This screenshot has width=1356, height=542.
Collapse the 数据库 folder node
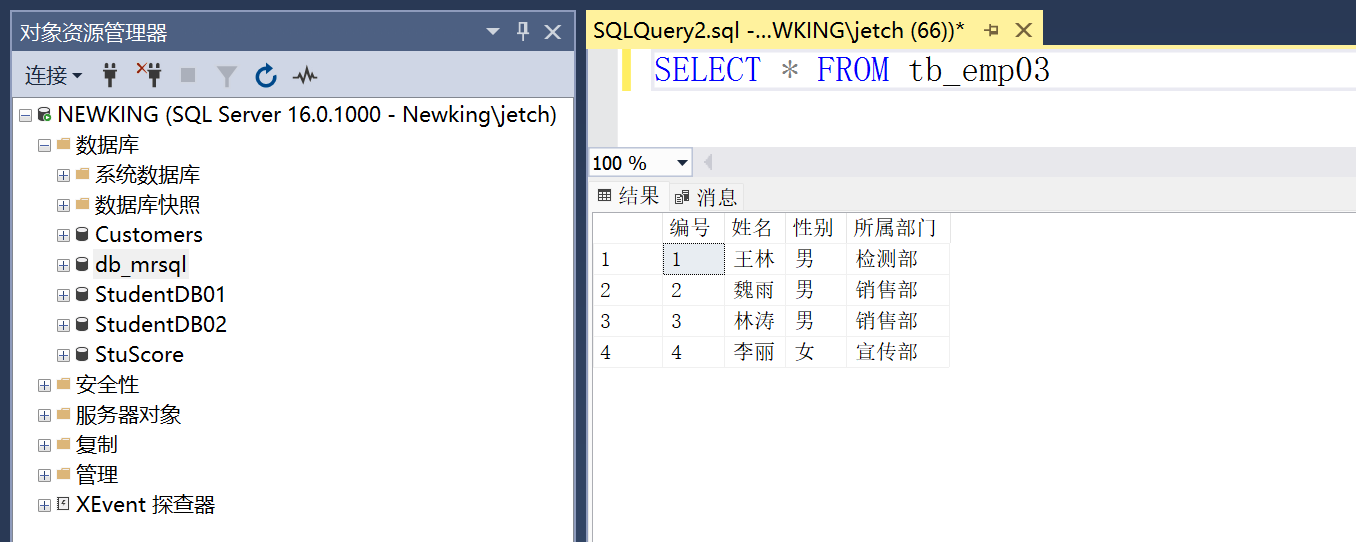(44, 145)
